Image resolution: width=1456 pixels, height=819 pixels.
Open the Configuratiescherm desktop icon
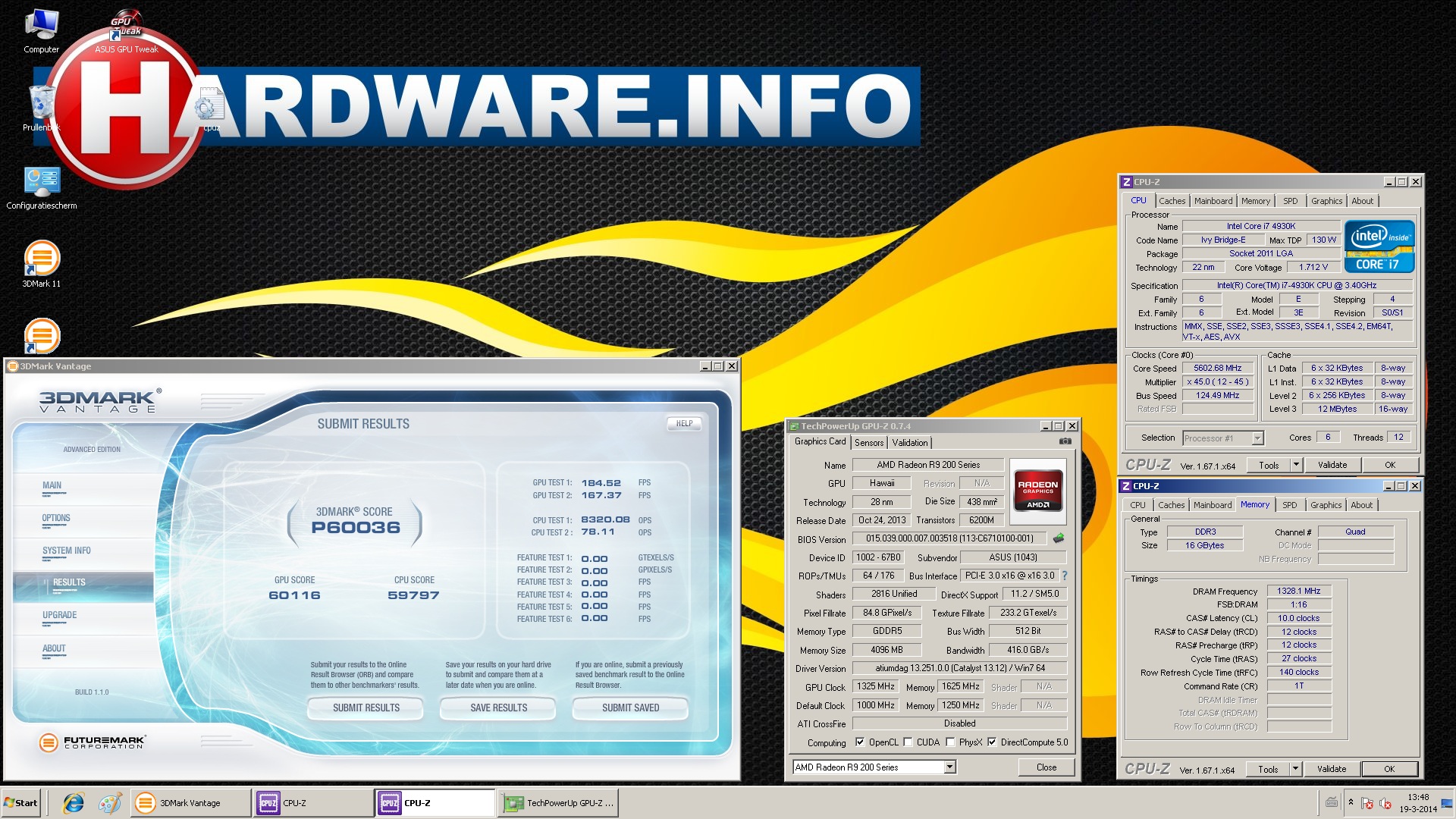[42, 187]
